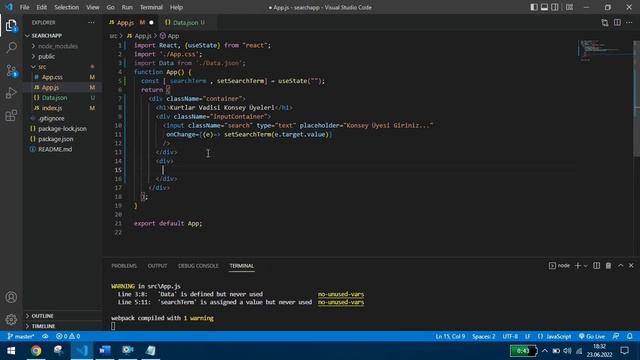
Task: Open the Accounts menu icon
Action: coord(11,297)
